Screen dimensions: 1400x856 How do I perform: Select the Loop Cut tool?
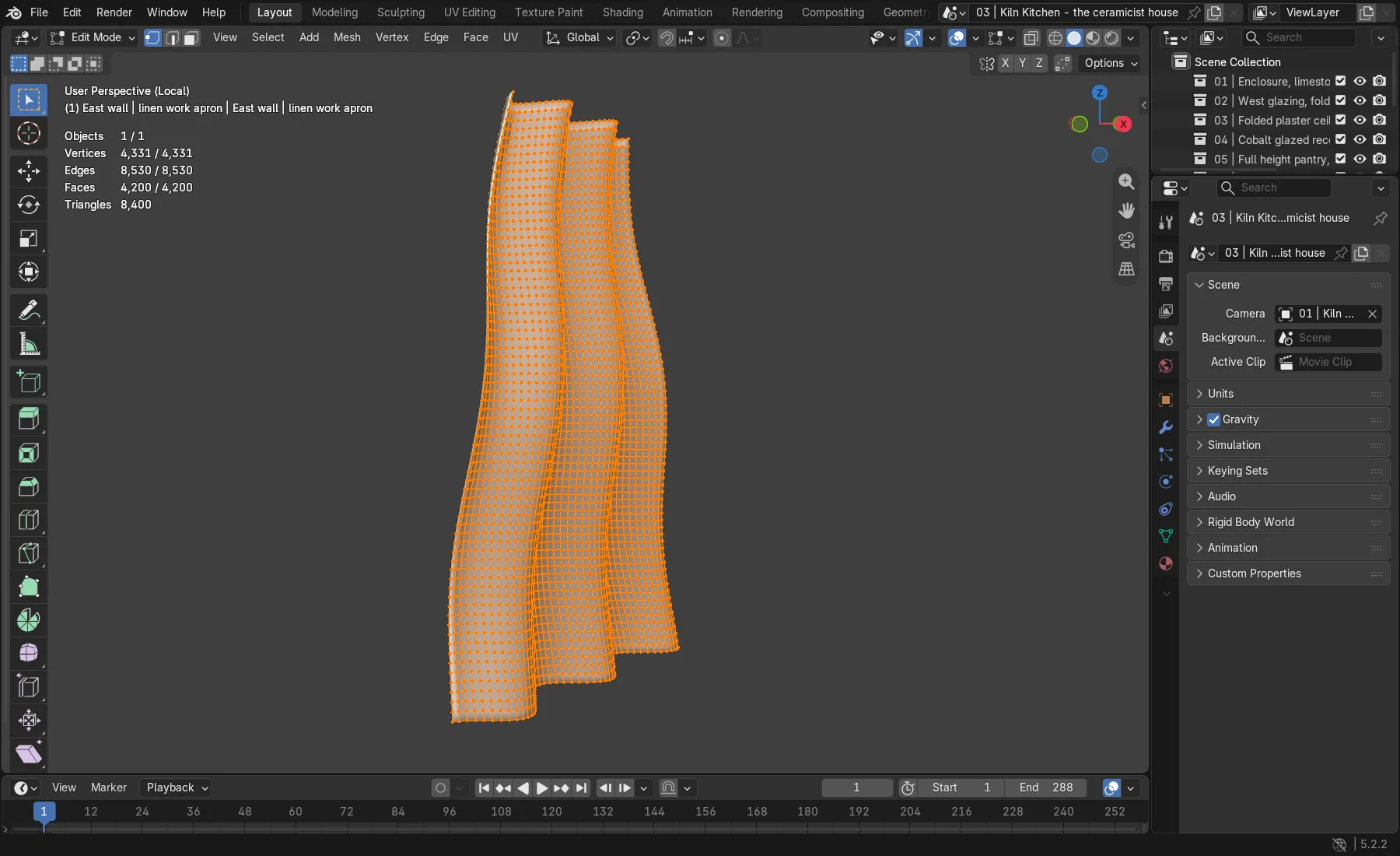pyautogui.click(x=29, y=520)
